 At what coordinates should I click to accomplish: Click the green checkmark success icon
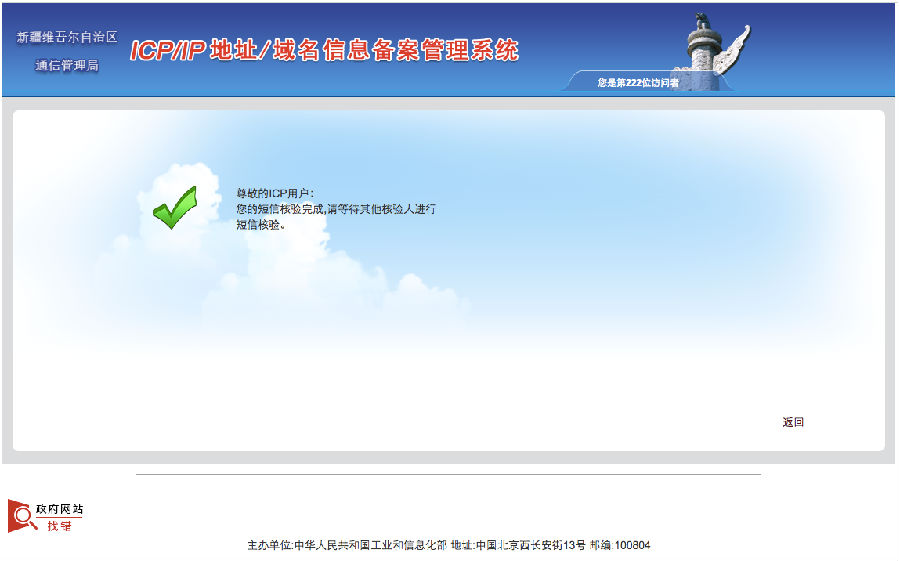pos(174,209)
